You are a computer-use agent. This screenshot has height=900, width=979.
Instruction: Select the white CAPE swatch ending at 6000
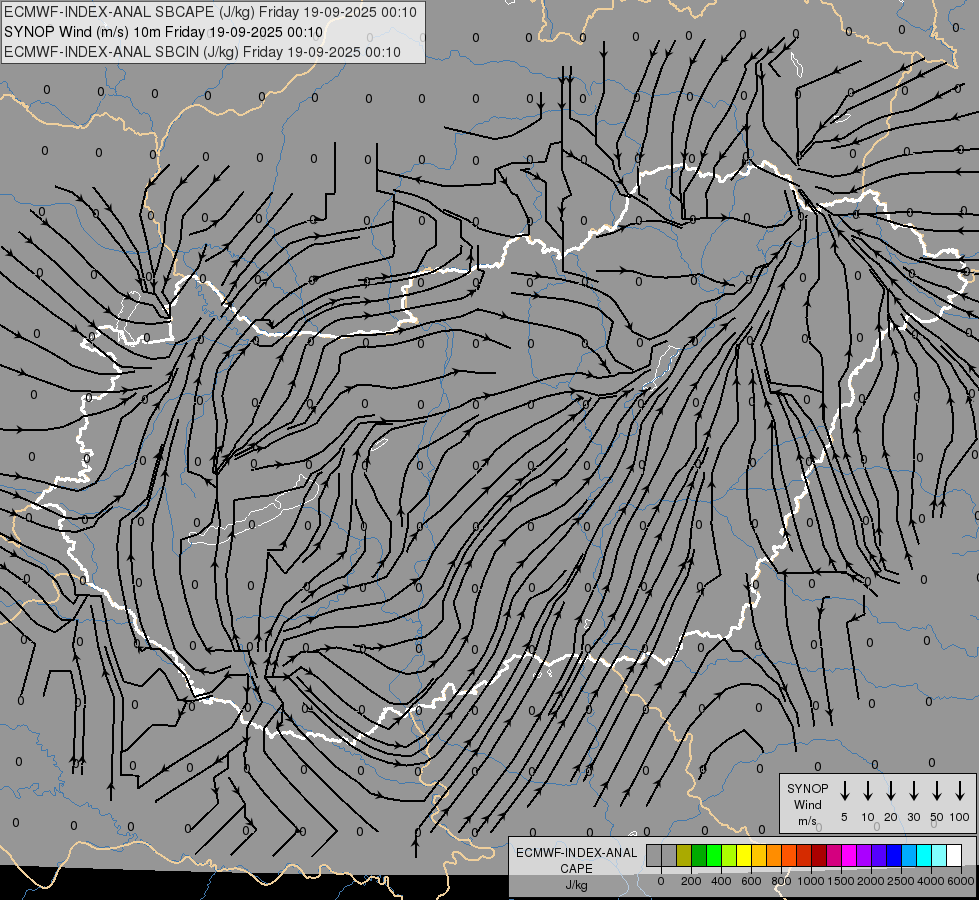pyautogui.click(x=953, y=855)
